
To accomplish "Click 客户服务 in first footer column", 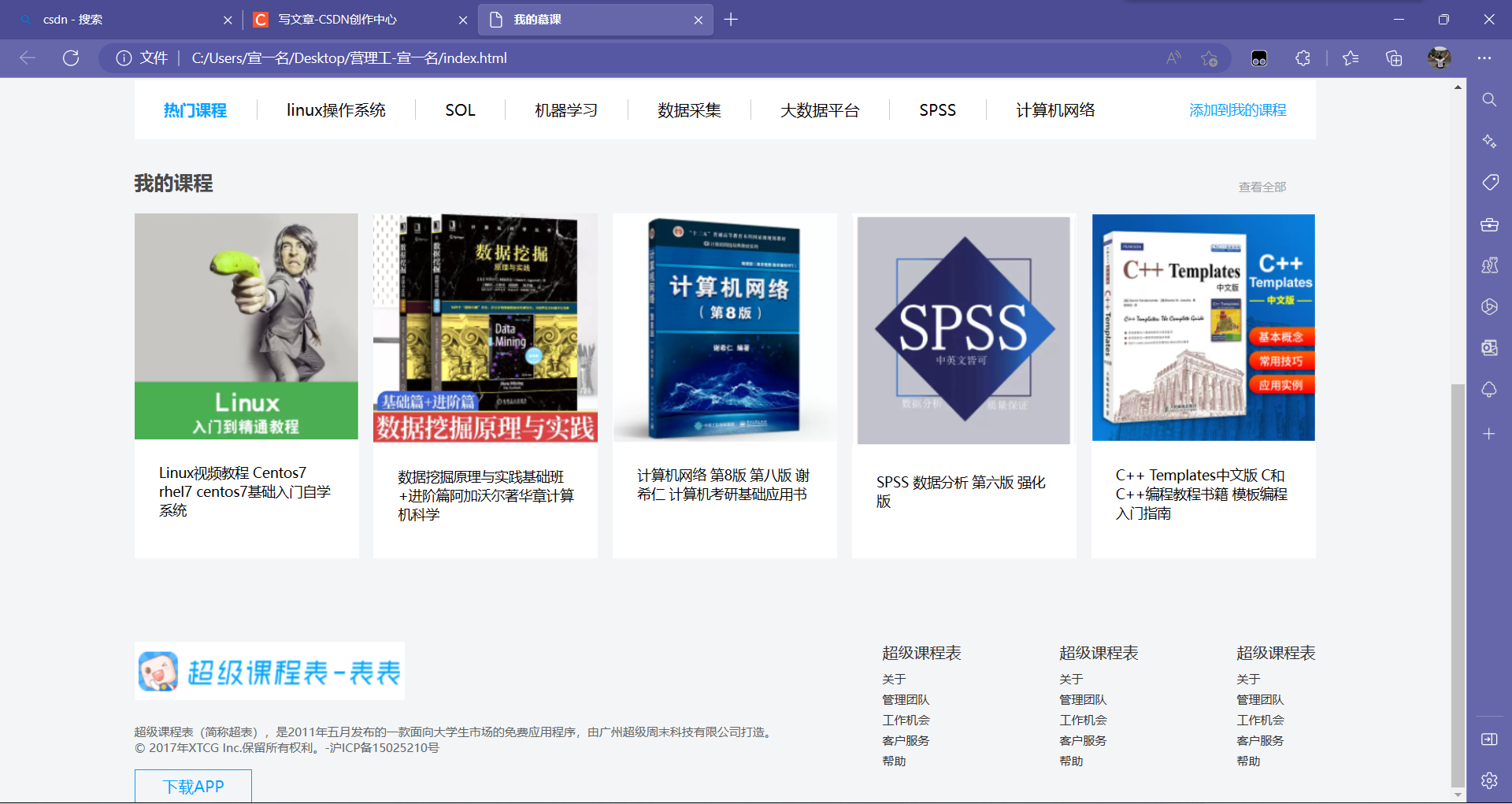I will point(906,740).
